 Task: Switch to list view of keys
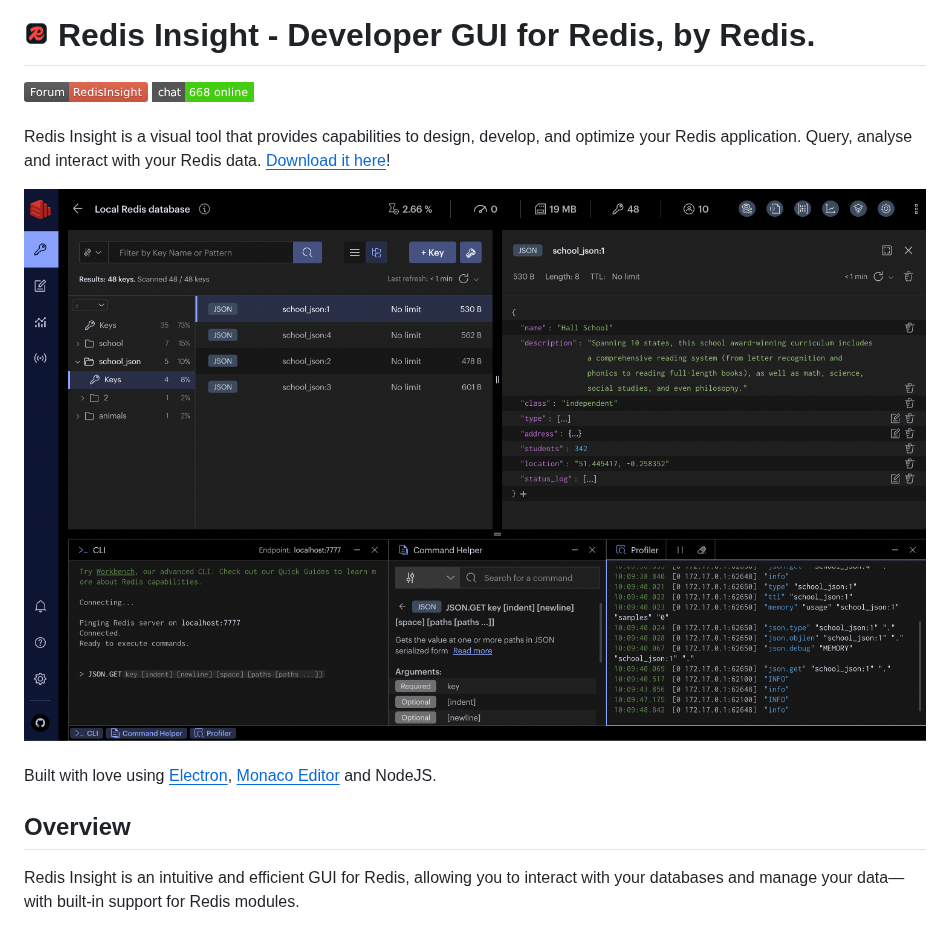click(355, 252)
